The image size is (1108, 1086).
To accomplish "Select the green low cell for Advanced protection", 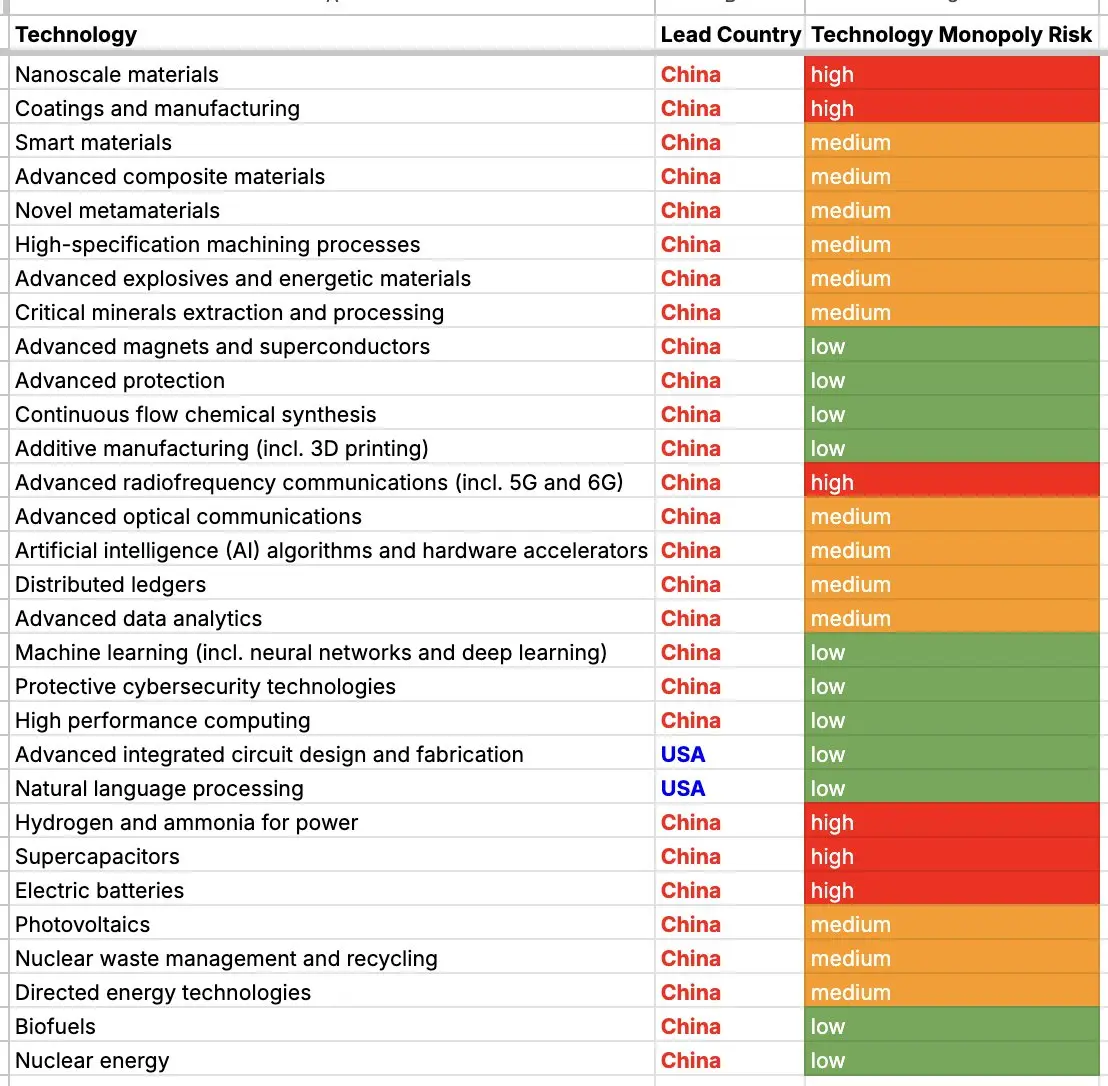I will coord(952,379).
